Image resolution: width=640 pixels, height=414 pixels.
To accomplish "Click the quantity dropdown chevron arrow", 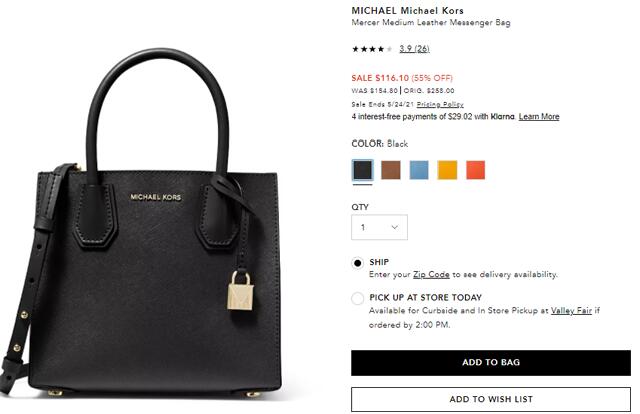I will (x=395, y=228).
